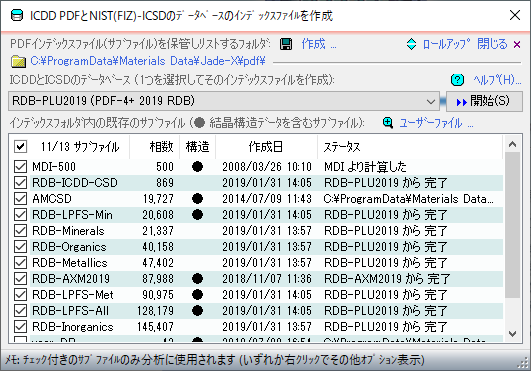
Task: Click the floppy disk save icon
Action: pyautogui.click(x=286, y=44)
